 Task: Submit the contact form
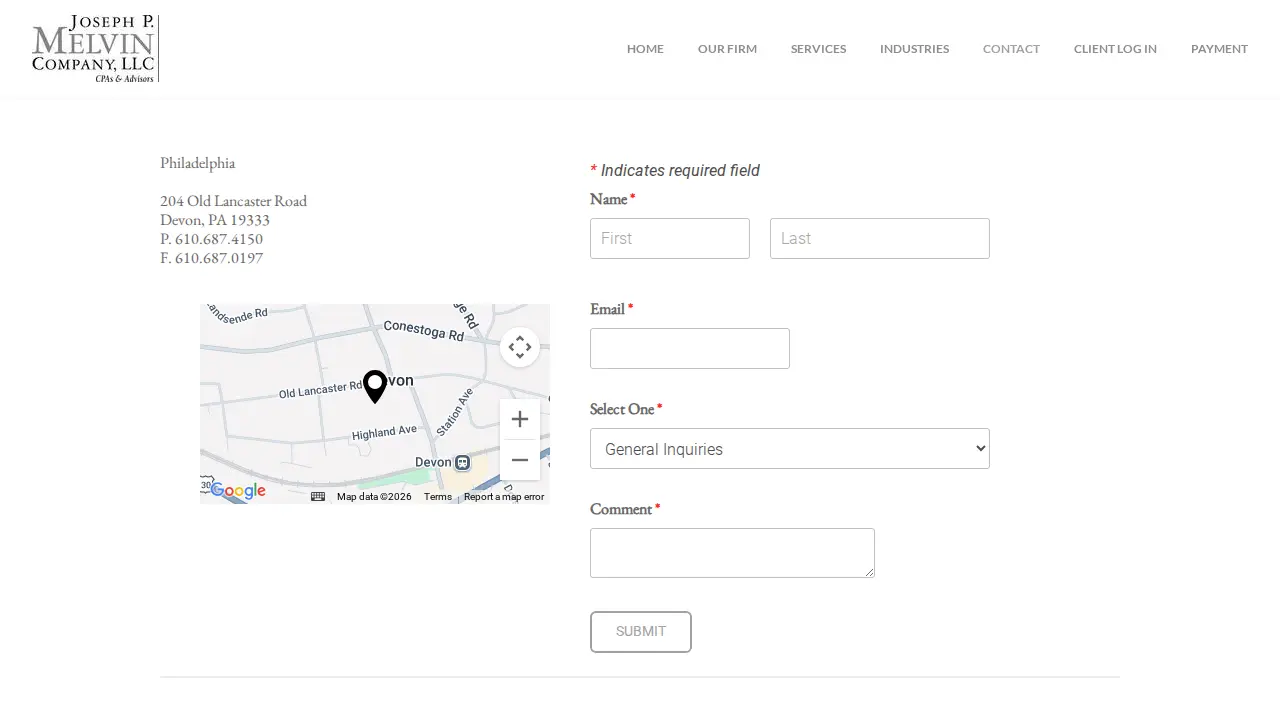pos(641,632)
